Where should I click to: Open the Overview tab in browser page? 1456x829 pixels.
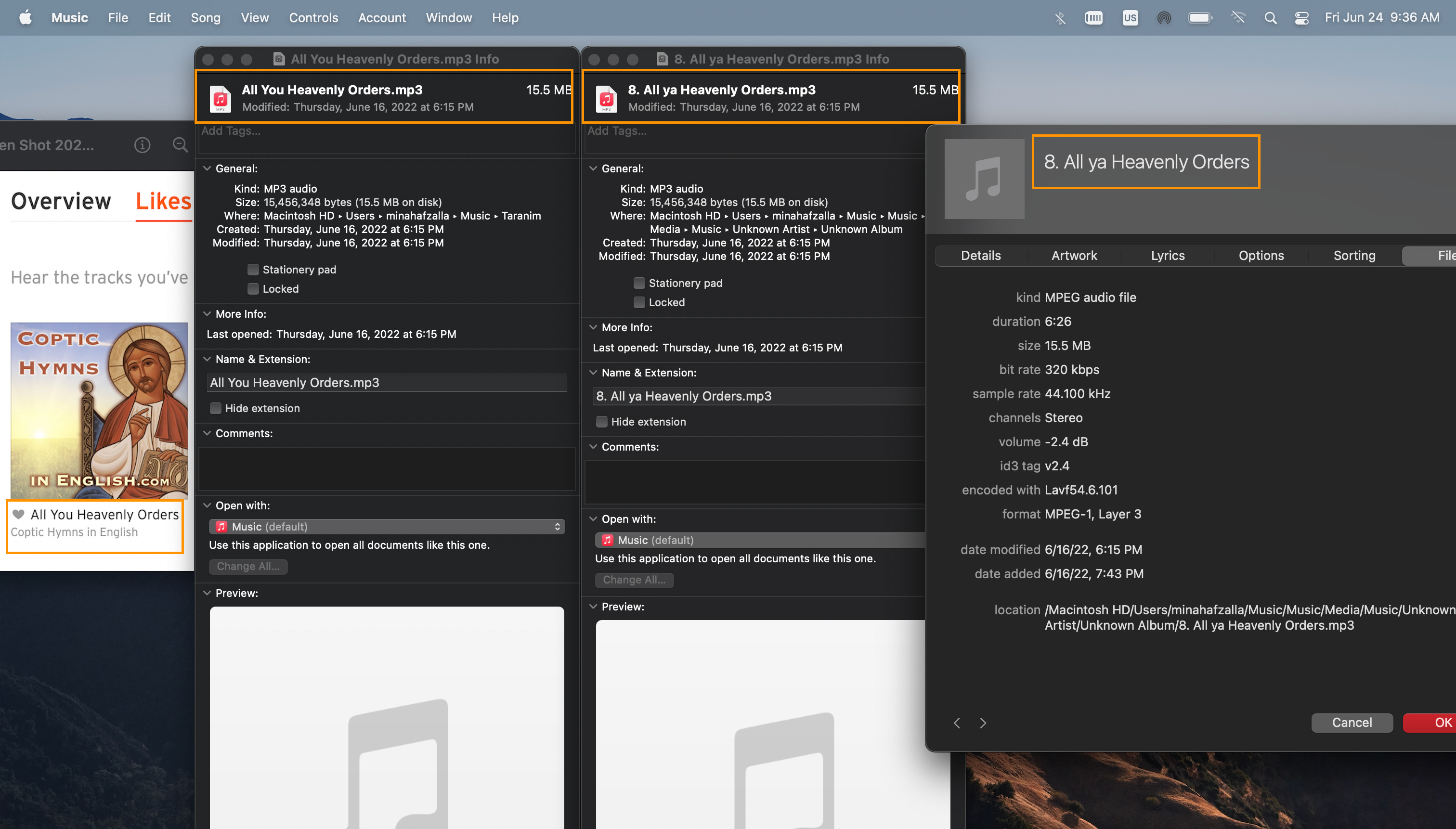(x=61, y=202)
